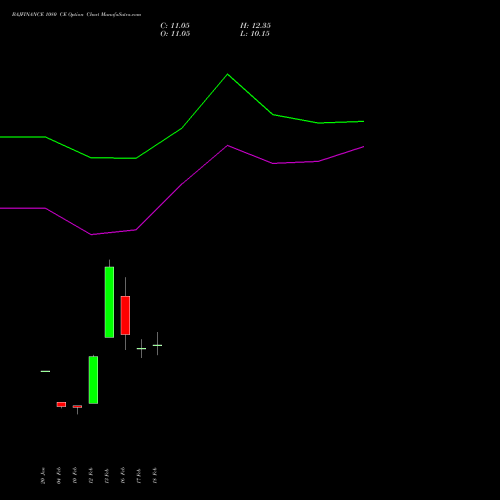Click the low price value L: 10.15
Screen dimensions: 500x500
[x=255, y=34]
